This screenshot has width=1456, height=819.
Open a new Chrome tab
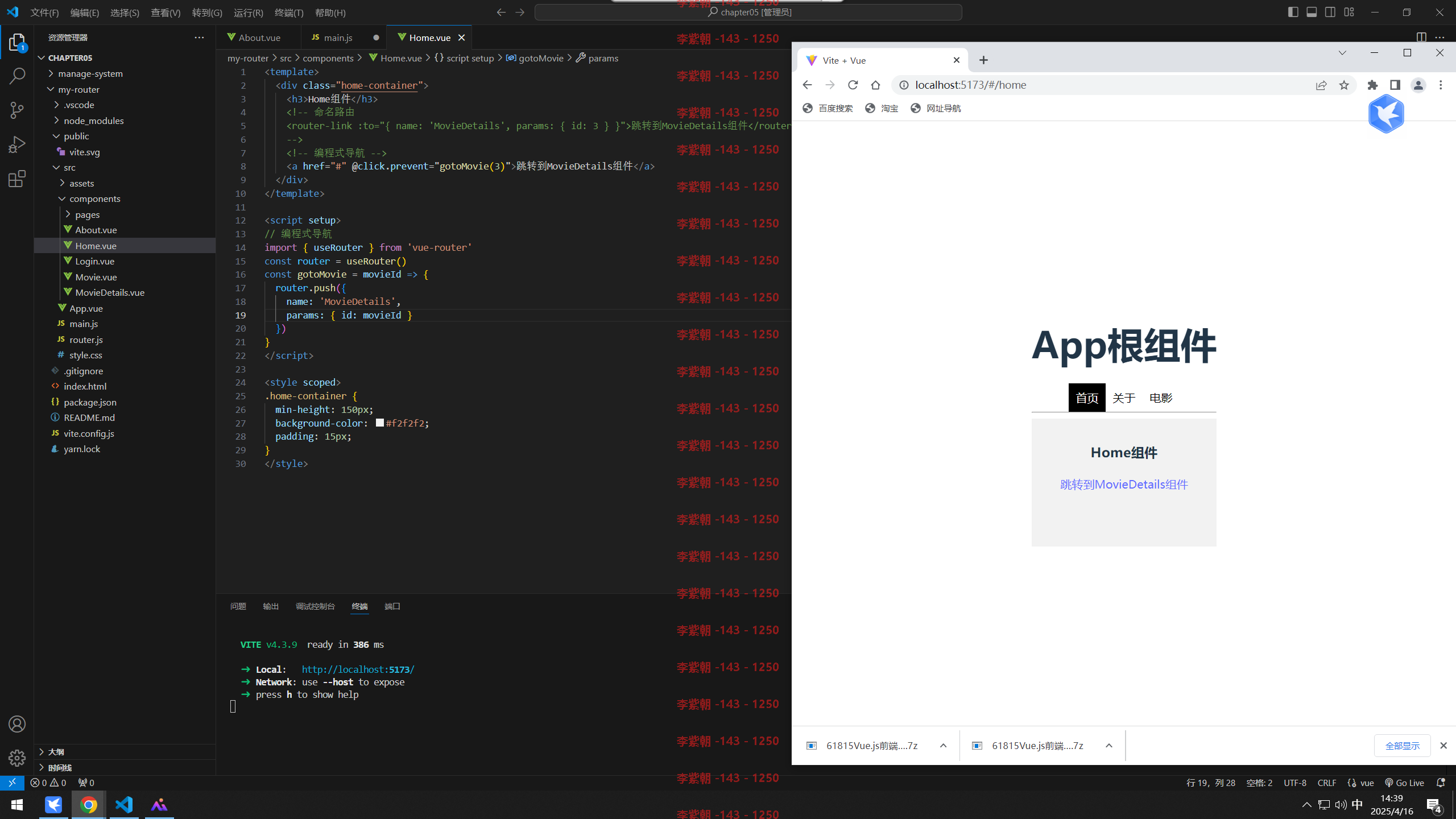pyautogui.click(x=983, y=60)
